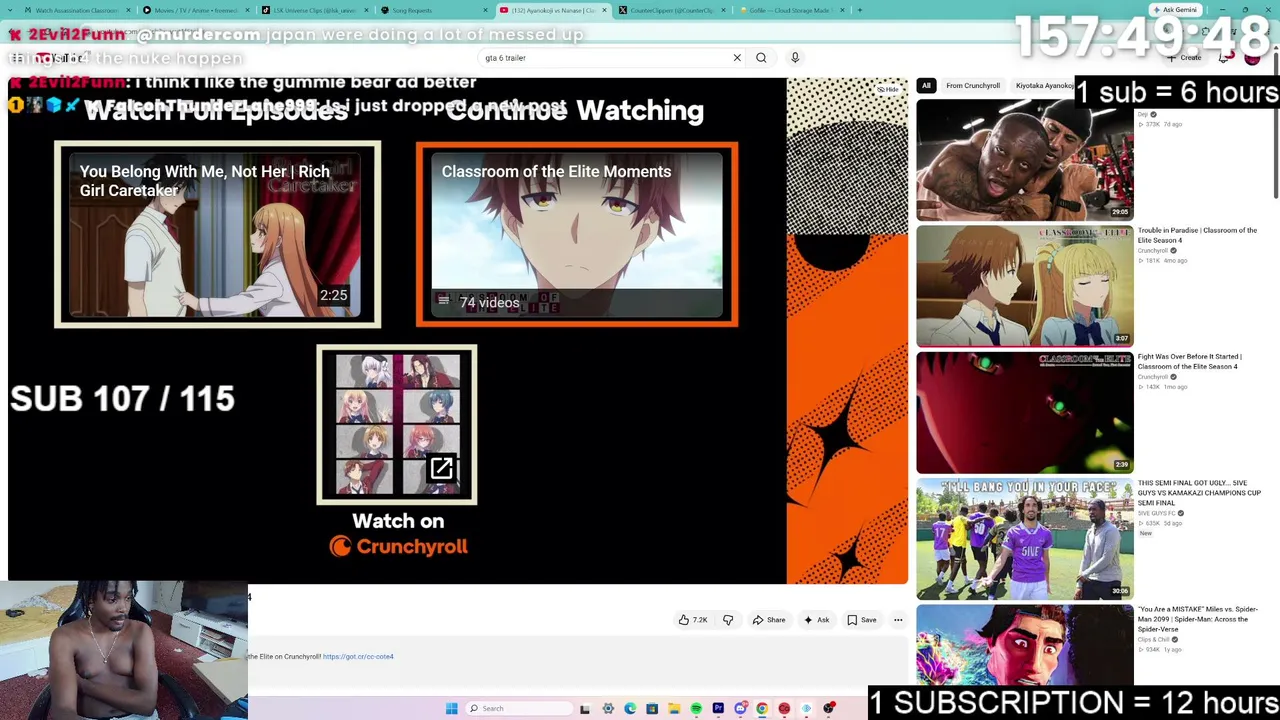Open 'Trouble in Paradise | Classroom of the Elite' title

(1197, 235)
